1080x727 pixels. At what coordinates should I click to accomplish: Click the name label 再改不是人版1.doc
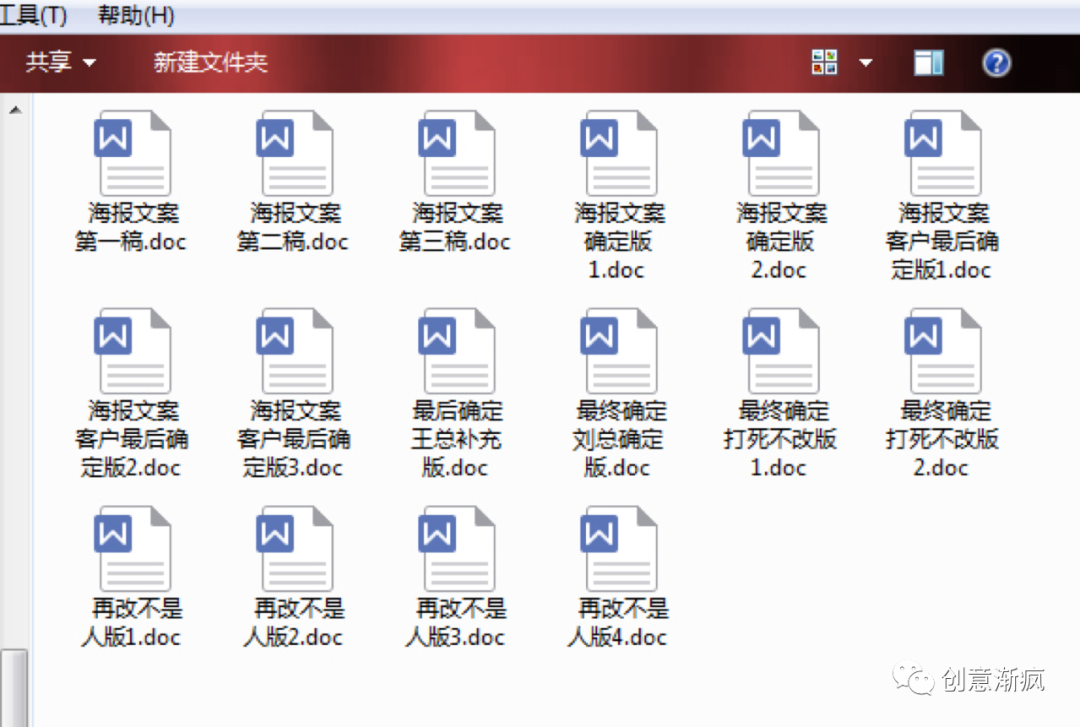[132, 622]
